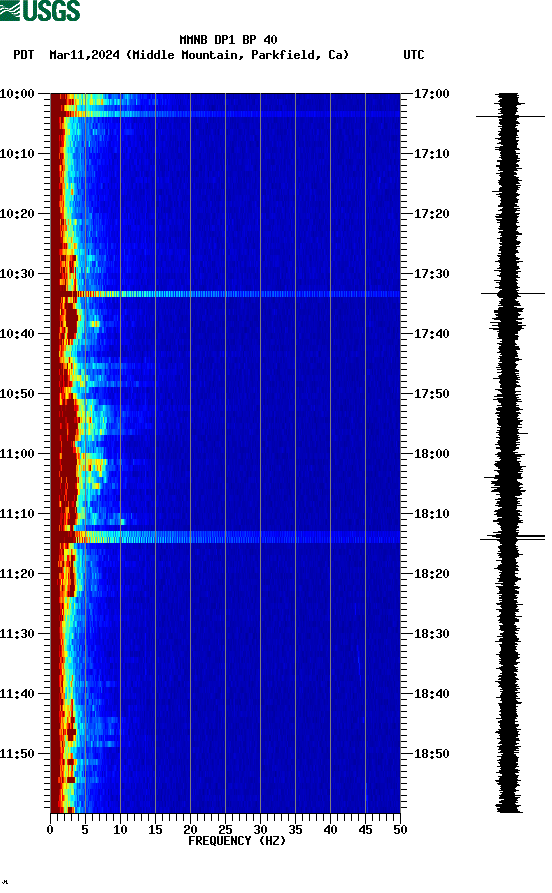Click the 'PDT' timezone label
The image size is (552, 893).
(x=24, y=55)
